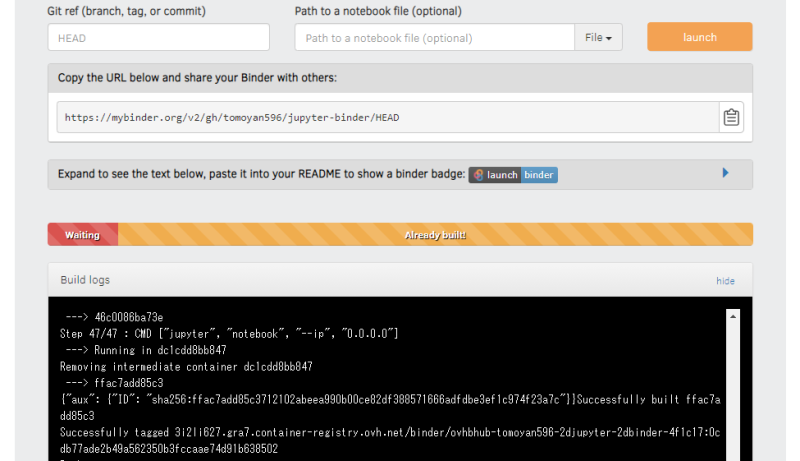Image resolution: width=800 pixels, height=461 pixels.
Task: Click the red Waiting progress segment
Action: click(82, 235)
